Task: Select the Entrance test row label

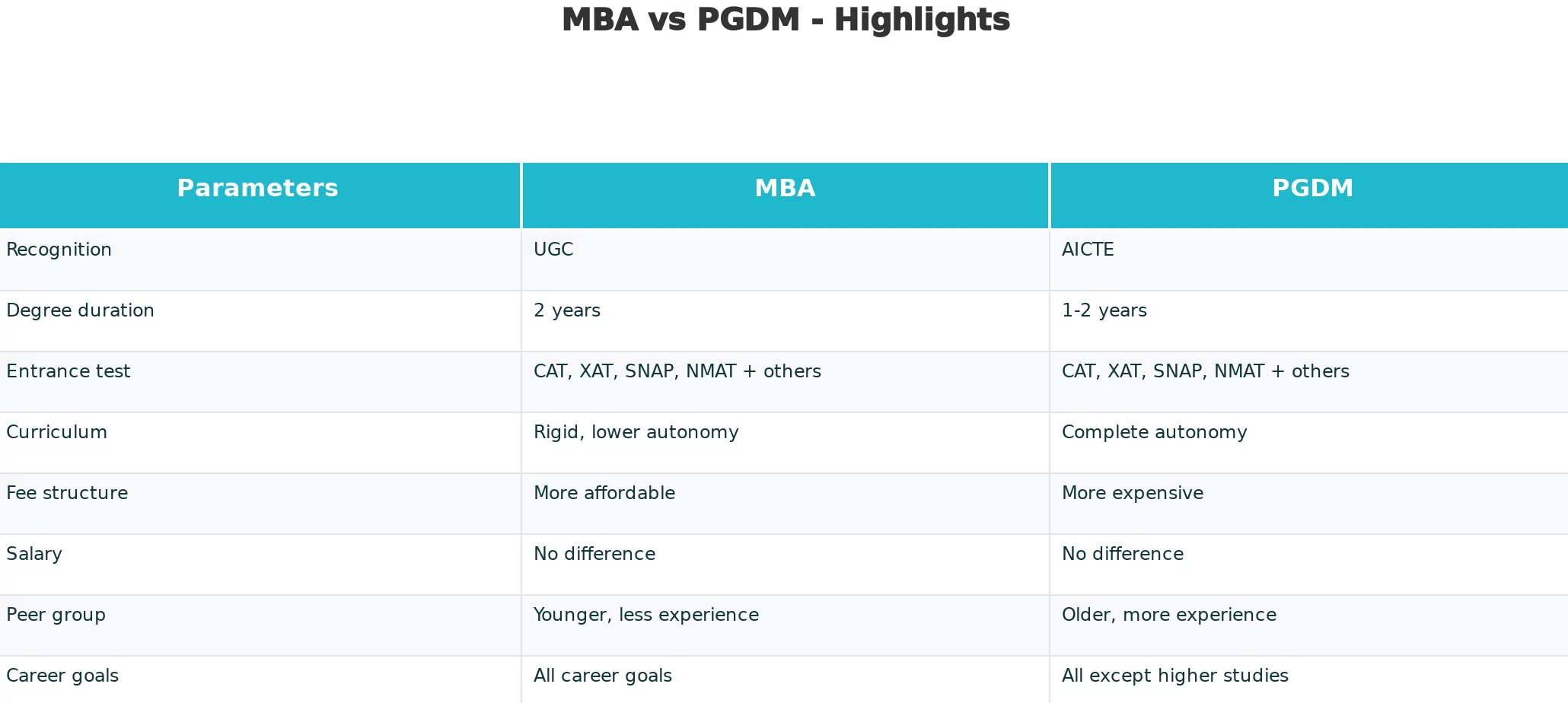Action: (69, 372)
